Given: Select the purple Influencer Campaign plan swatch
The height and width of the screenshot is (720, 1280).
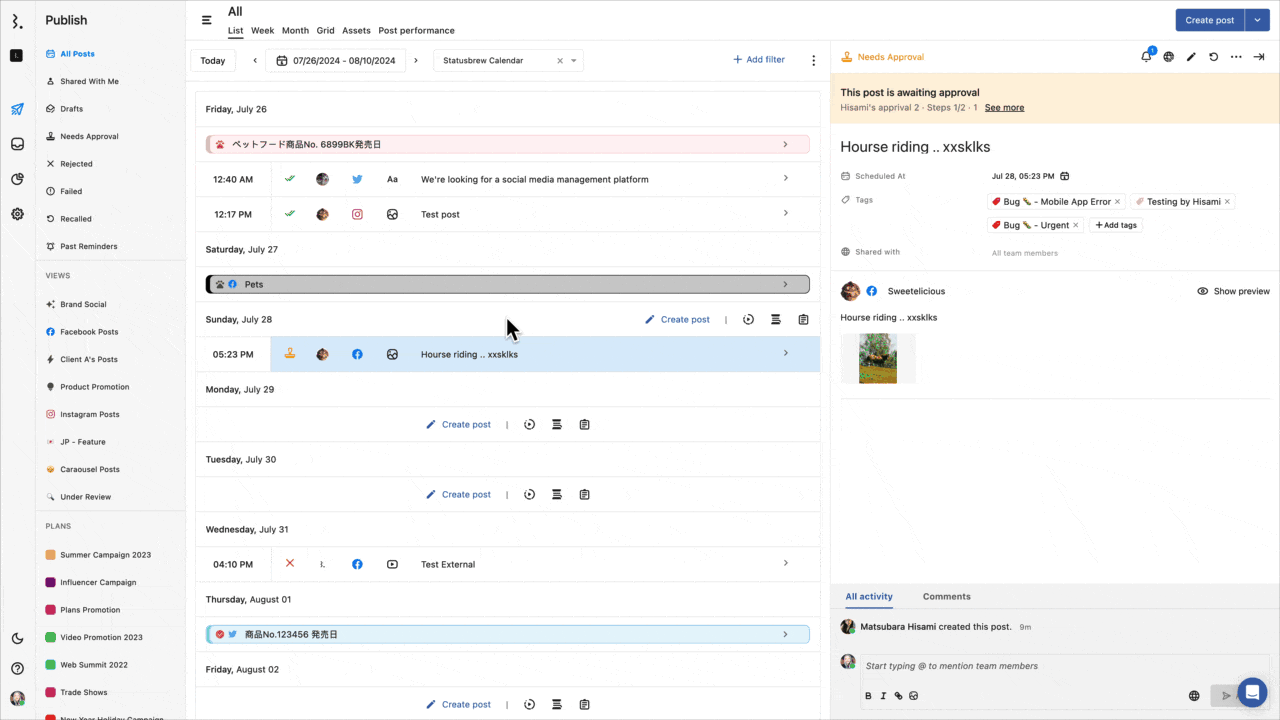Looking at the screenshot, I should 51,582.
